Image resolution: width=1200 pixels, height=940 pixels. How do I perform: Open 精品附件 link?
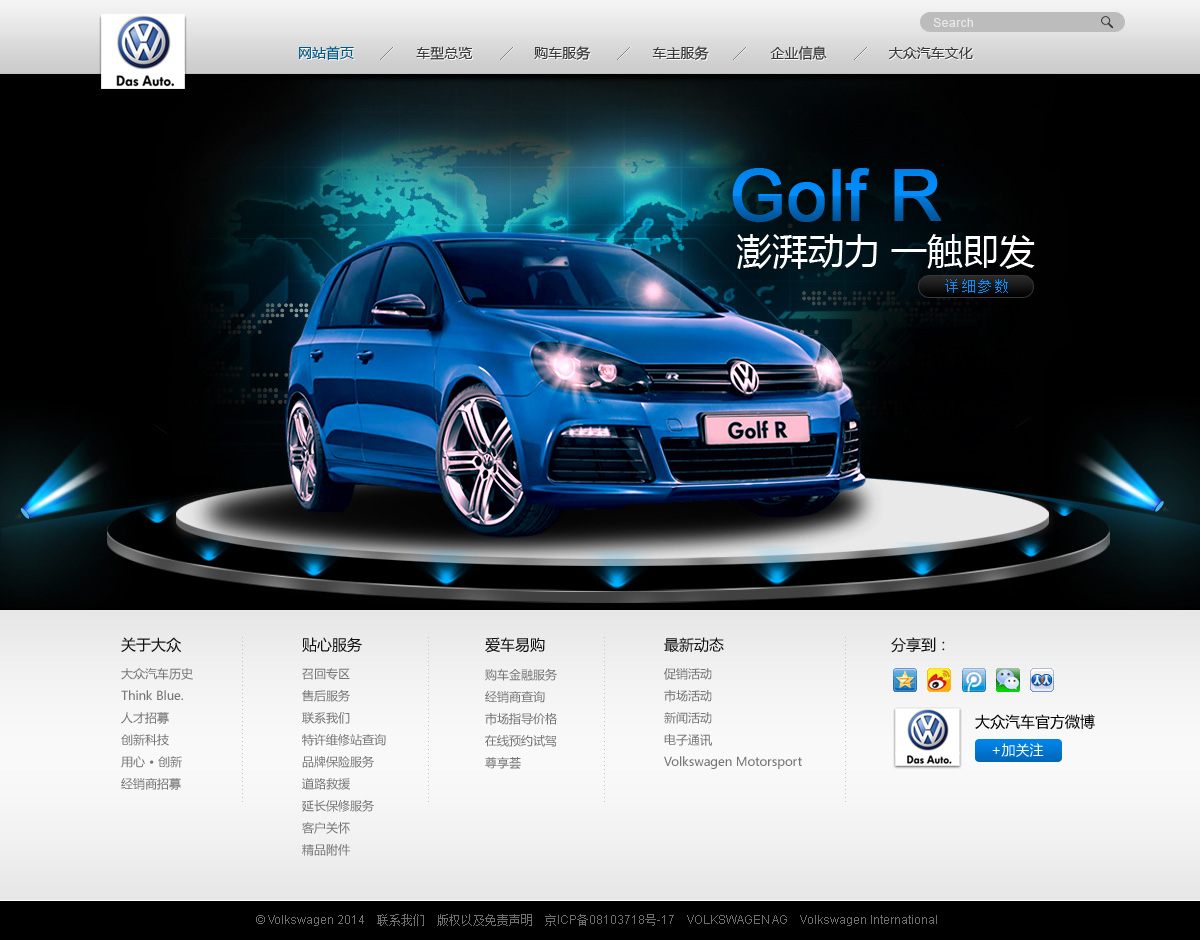click(326, 850)
